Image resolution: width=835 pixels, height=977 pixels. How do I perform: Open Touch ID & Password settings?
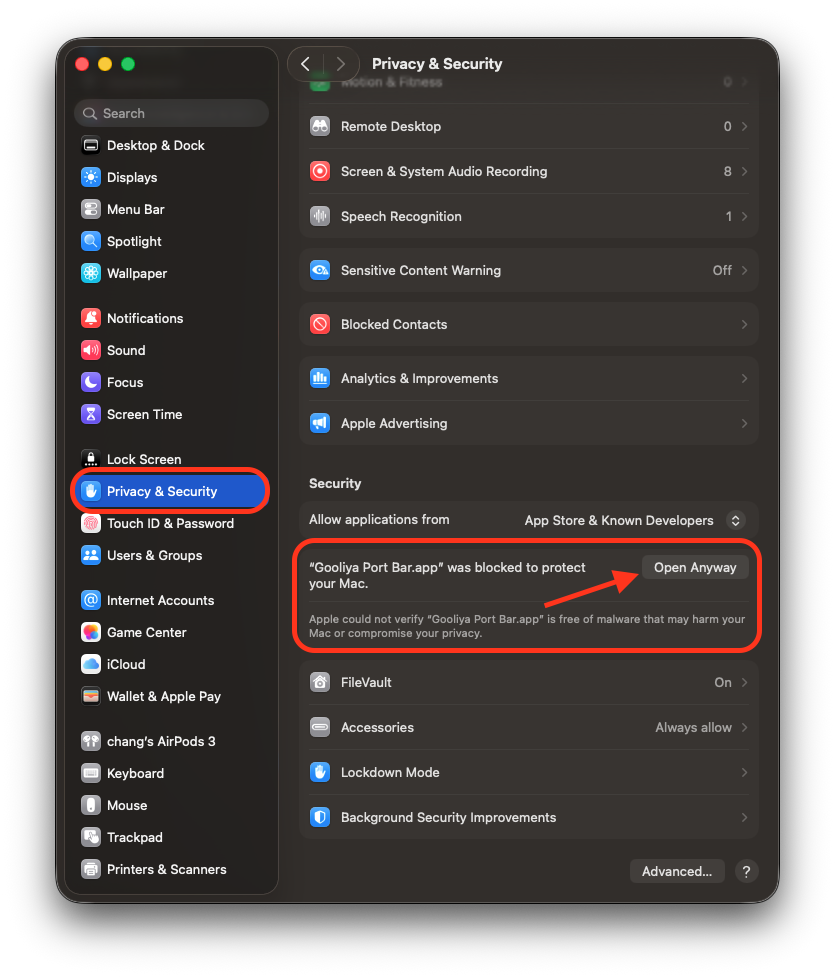point(171,523)
